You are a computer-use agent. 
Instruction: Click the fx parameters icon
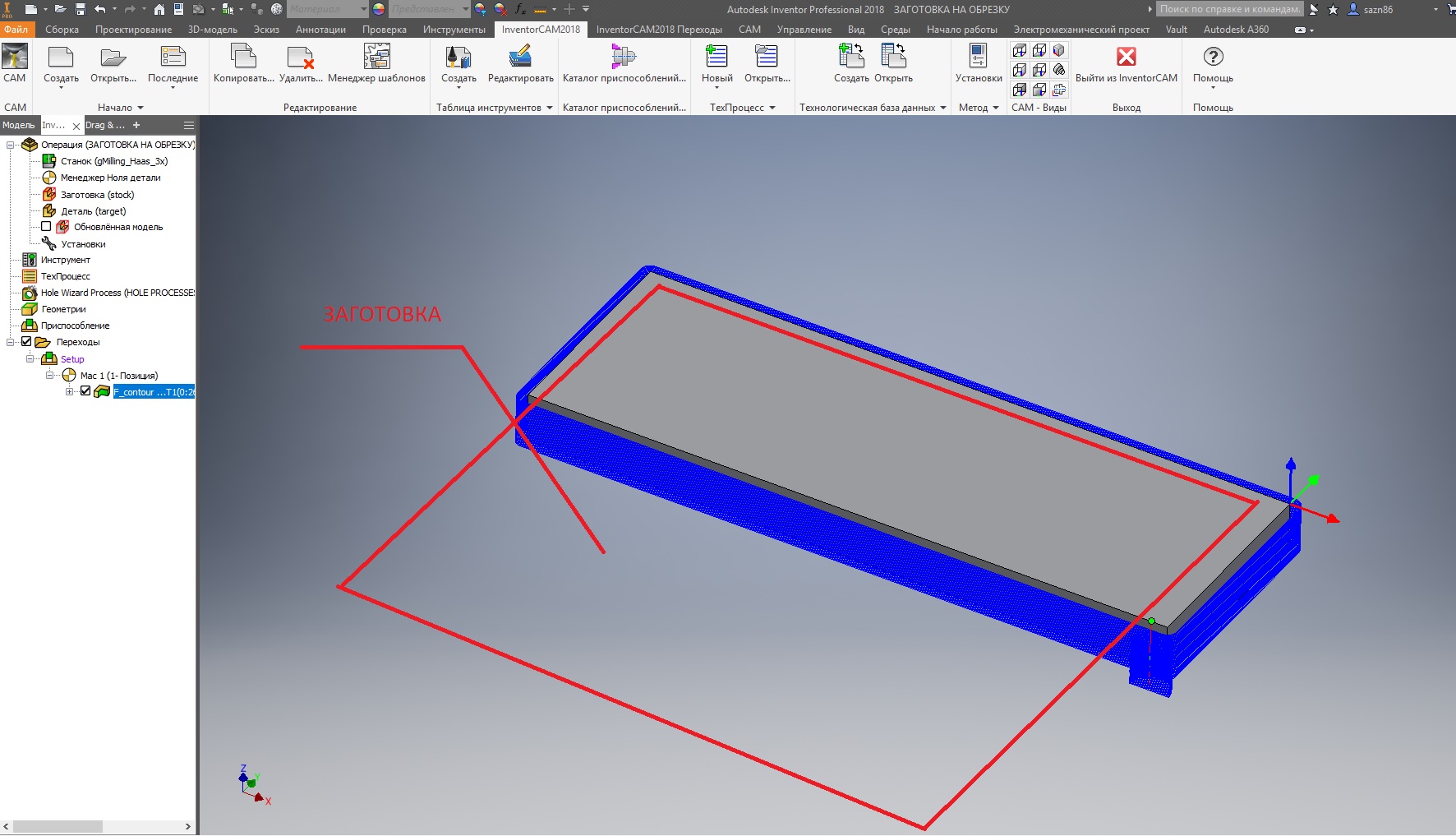pyautogui.click(x=520, y=9)
